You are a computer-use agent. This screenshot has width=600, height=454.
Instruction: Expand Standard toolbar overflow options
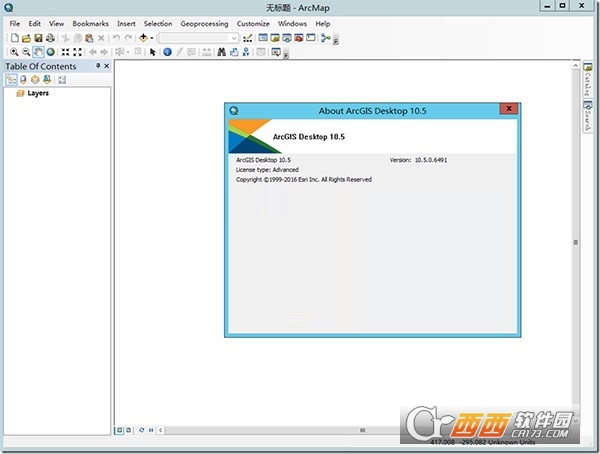pos(336,40)
